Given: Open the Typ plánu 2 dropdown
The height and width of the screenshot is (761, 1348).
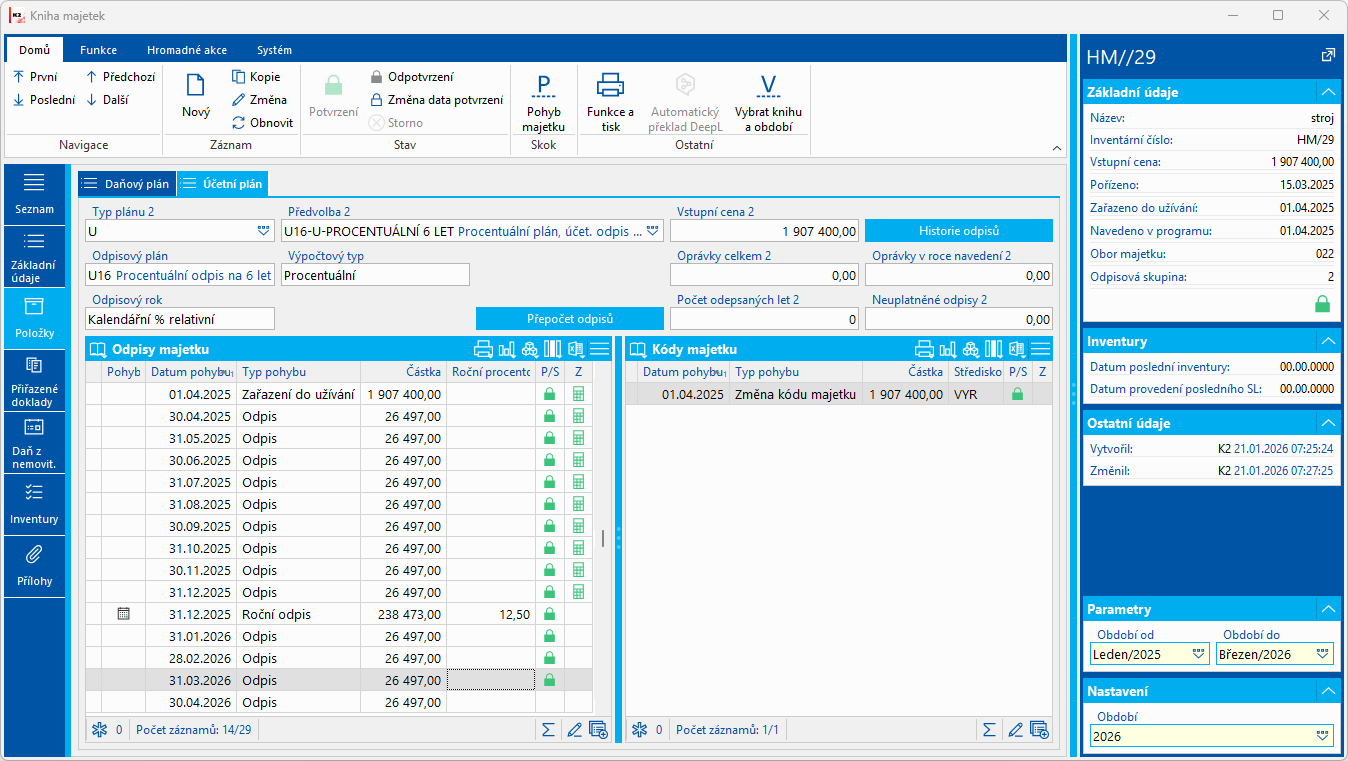Looking at the screenshot, I should (x=263, y=231).
